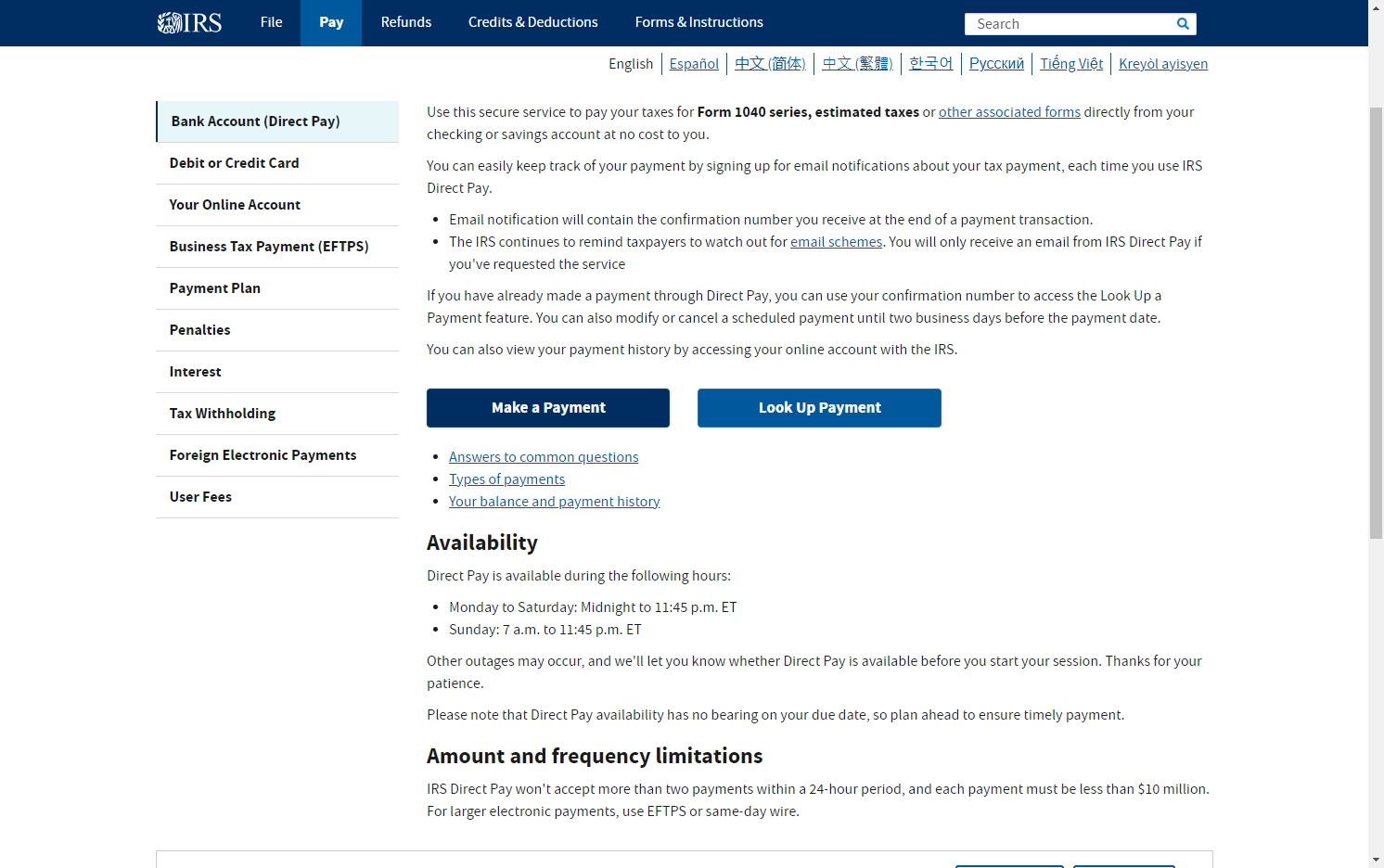The image size is (1384, 868).
Task: Click Amount and frequency limitations heading
Action: point(595,756)
